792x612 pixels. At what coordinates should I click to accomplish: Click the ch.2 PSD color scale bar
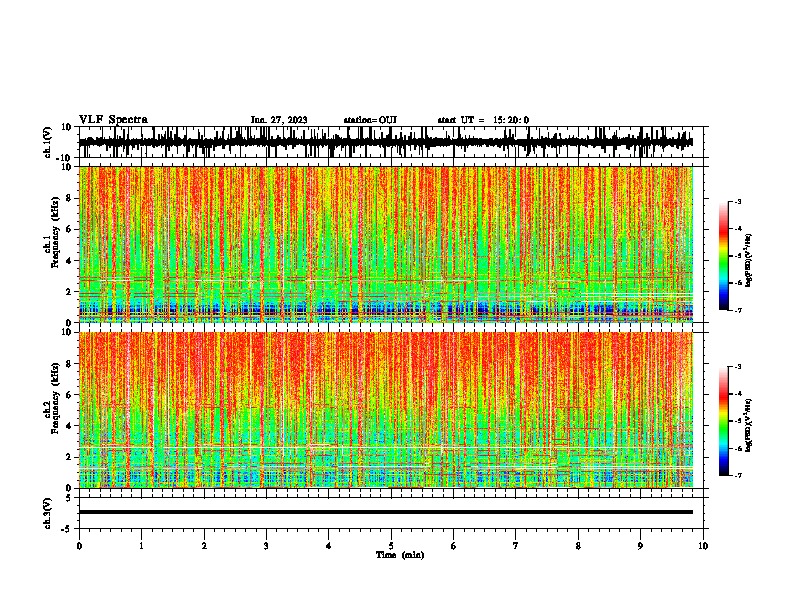tap(724, 421)
